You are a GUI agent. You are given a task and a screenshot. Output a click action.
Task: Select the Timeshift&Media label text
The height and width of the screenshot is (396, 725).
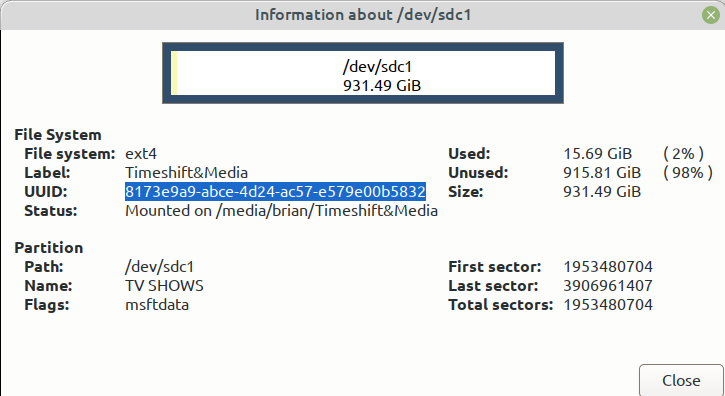[186, 173]
